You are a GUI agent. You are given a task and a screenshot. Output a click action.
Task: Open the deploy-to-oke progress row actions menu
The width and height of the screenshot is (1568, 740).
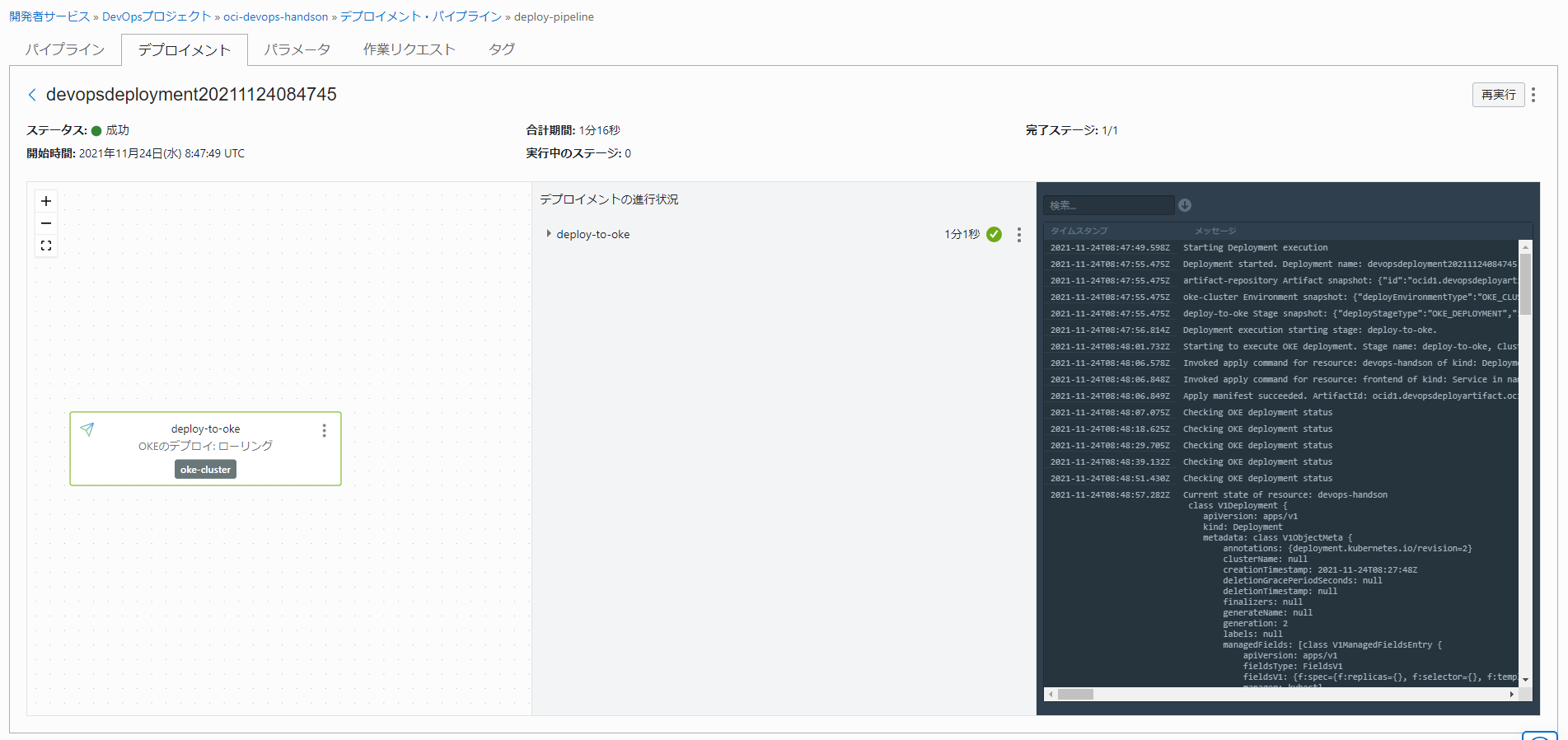(1019, 235)
